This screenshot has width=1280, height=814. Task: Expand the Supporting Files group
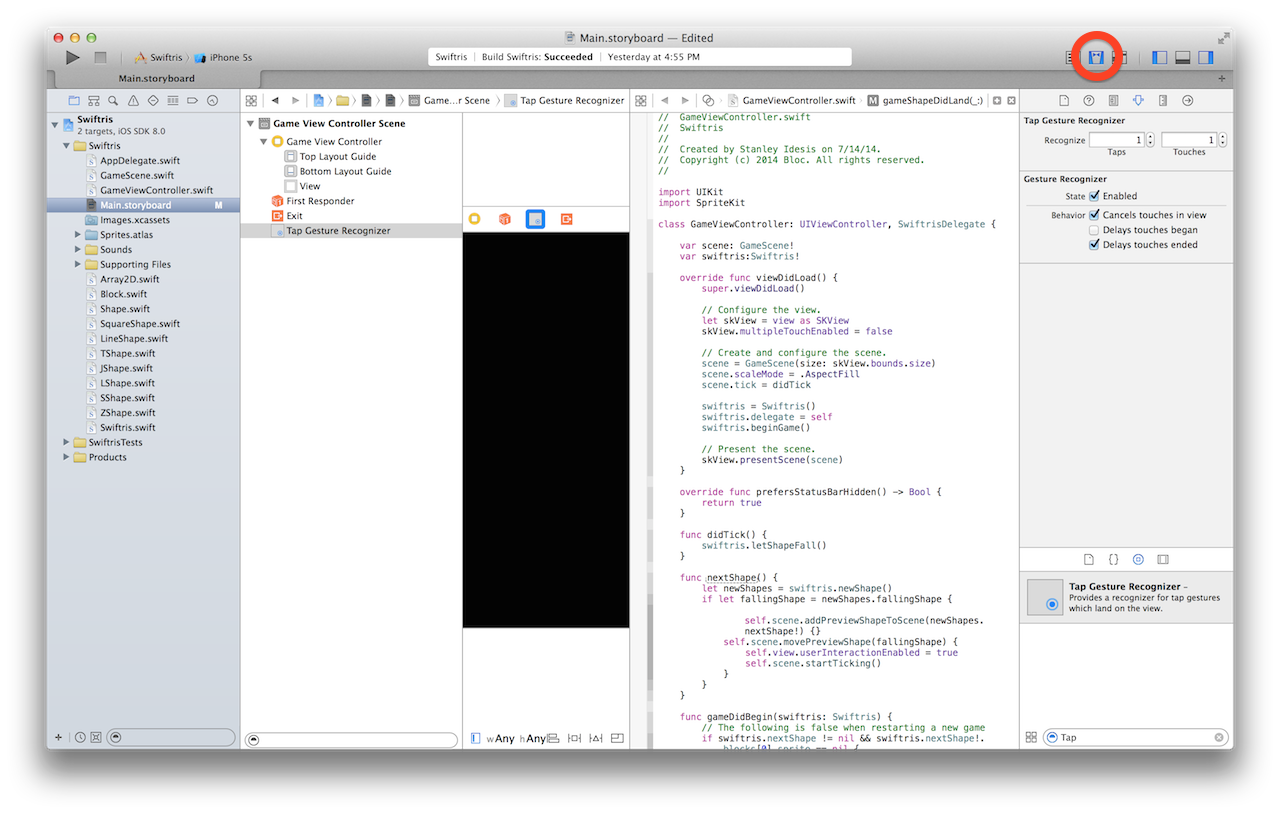pyautogui.click(x=78, y=265)
